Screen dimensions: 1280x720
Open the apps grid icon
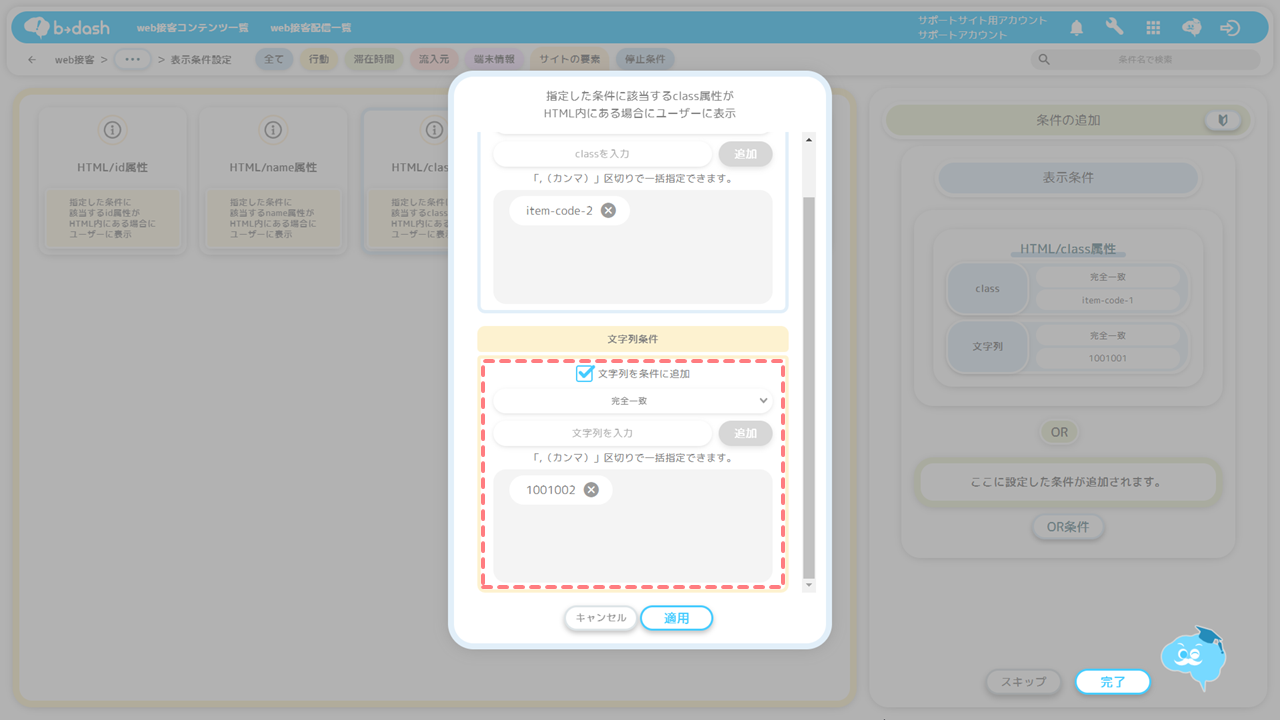pos(1153,28)
